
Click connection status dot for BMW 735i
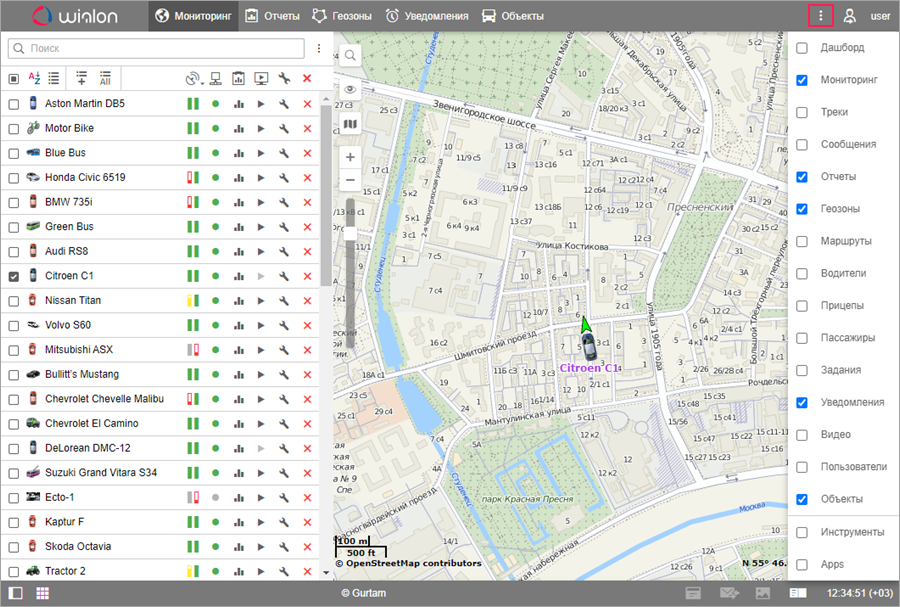point(215,203)
